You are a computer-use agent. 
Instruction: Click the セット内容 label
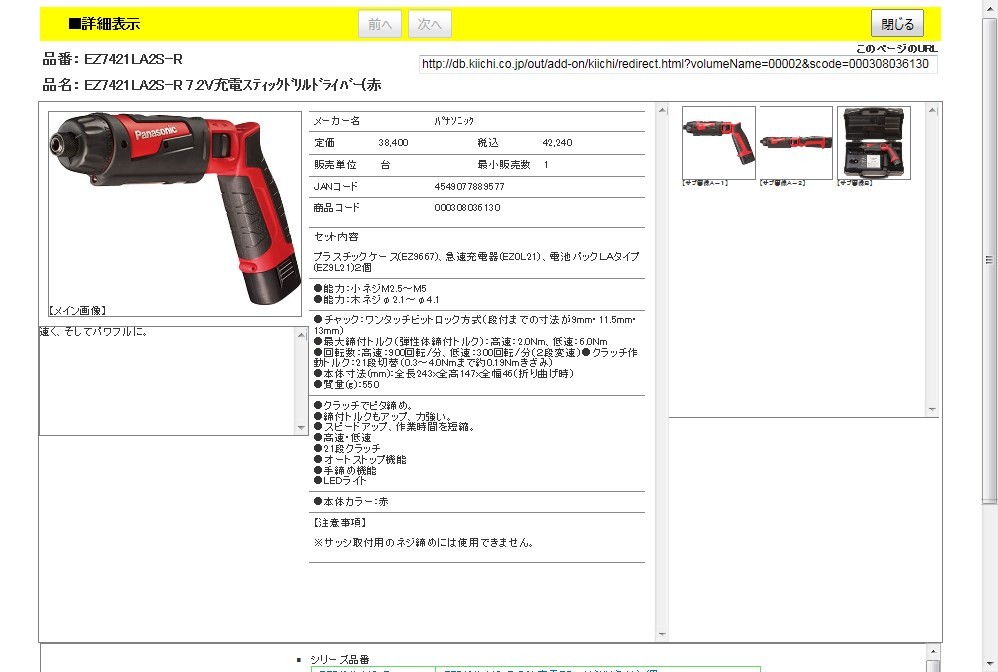click(336, 236)
